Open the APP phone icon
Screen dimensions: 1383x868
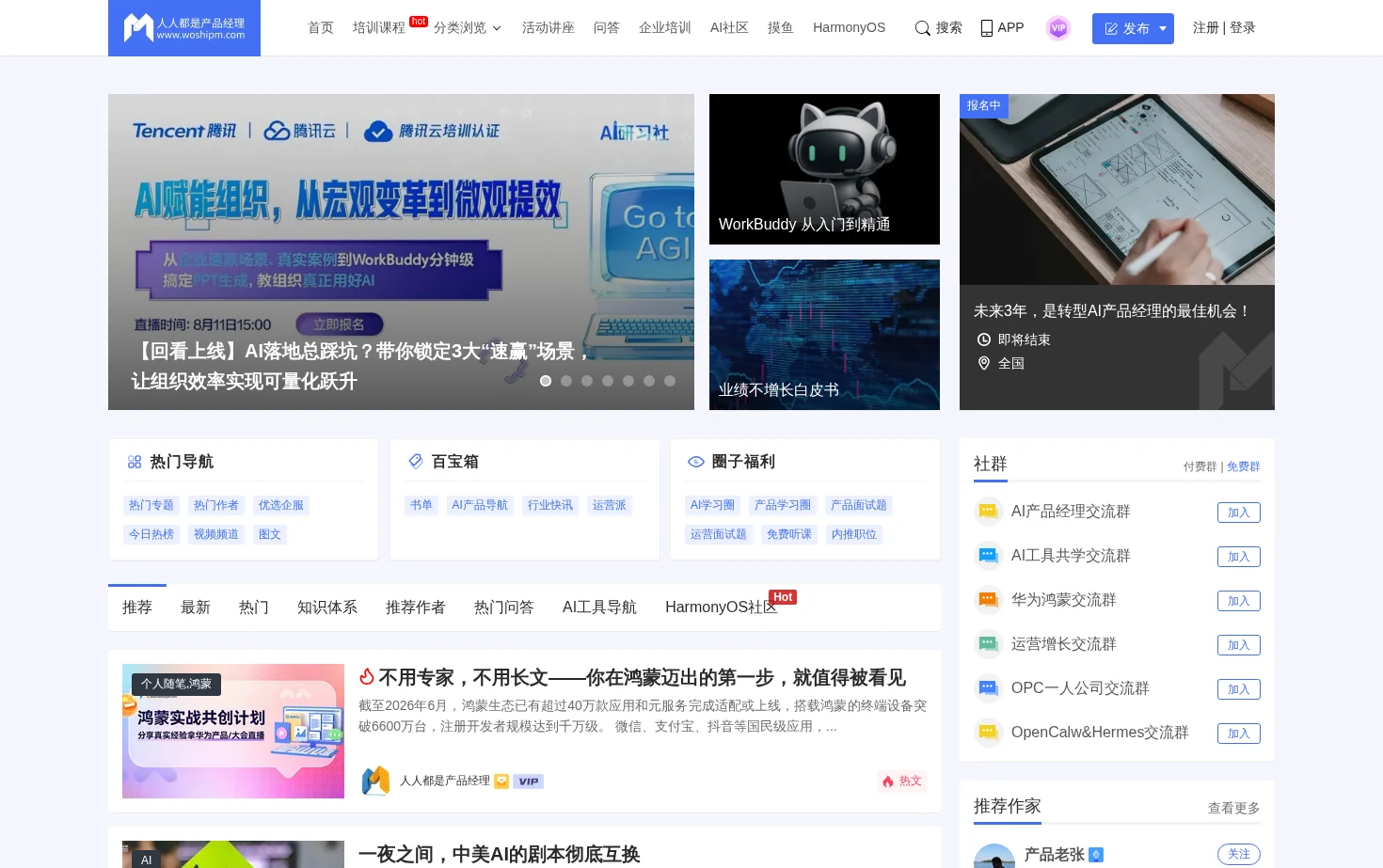pyautogui.click(x=986, y=28)
